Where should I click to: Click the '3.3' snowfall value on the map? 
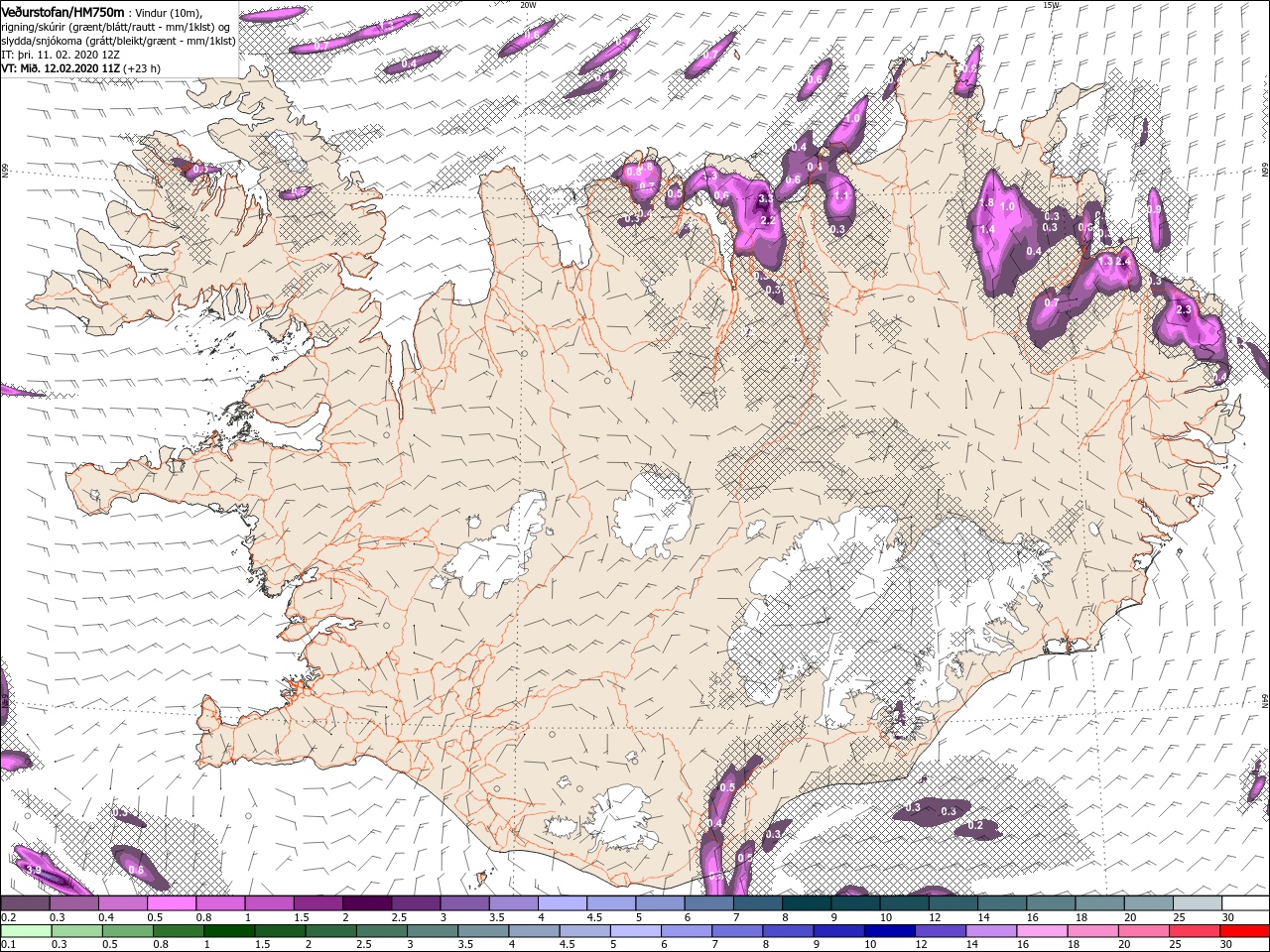765,199
